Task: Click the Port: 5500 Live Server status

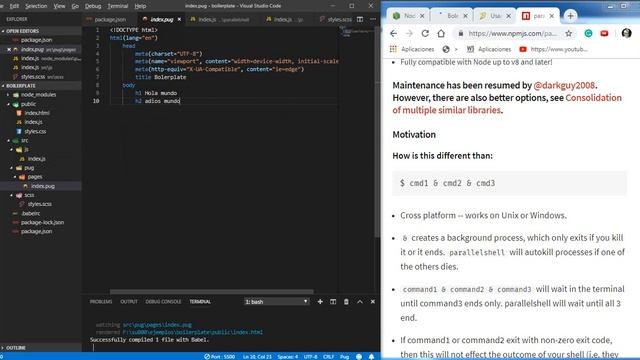Action: click(x=220, y=356)
